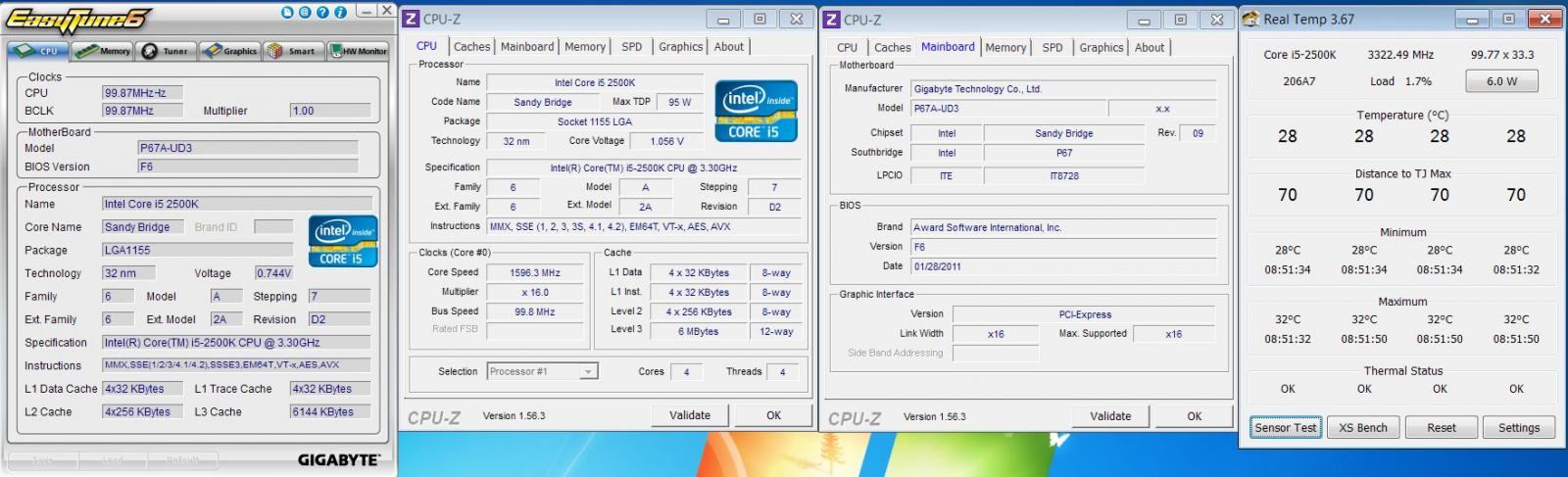Select the Mainboard tab in first CPU-Z window
The image size is (1568, 477).
(x=527, y=46)
